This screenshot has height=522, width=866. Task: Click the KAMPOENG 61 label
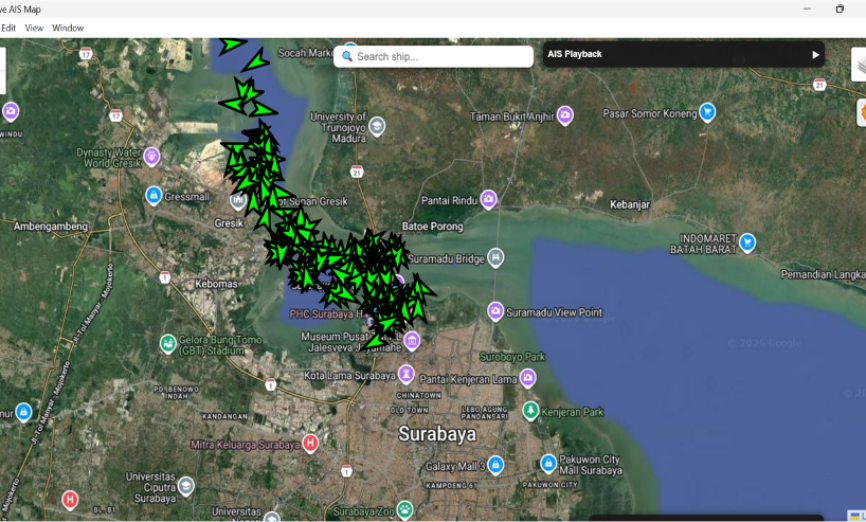click(451, 486)
